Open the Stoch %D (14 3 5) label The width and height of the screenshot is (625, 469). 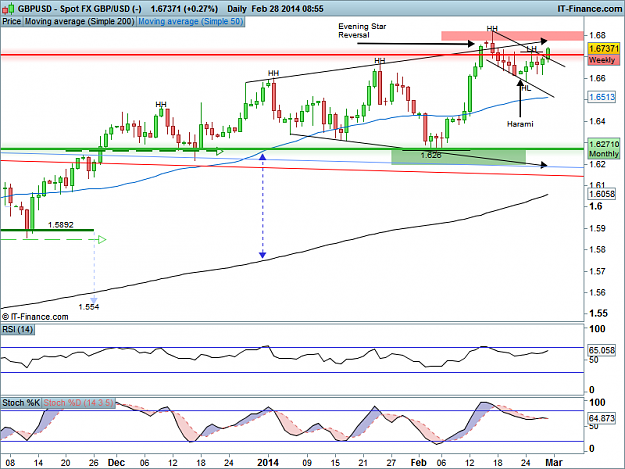coord(78,403)
